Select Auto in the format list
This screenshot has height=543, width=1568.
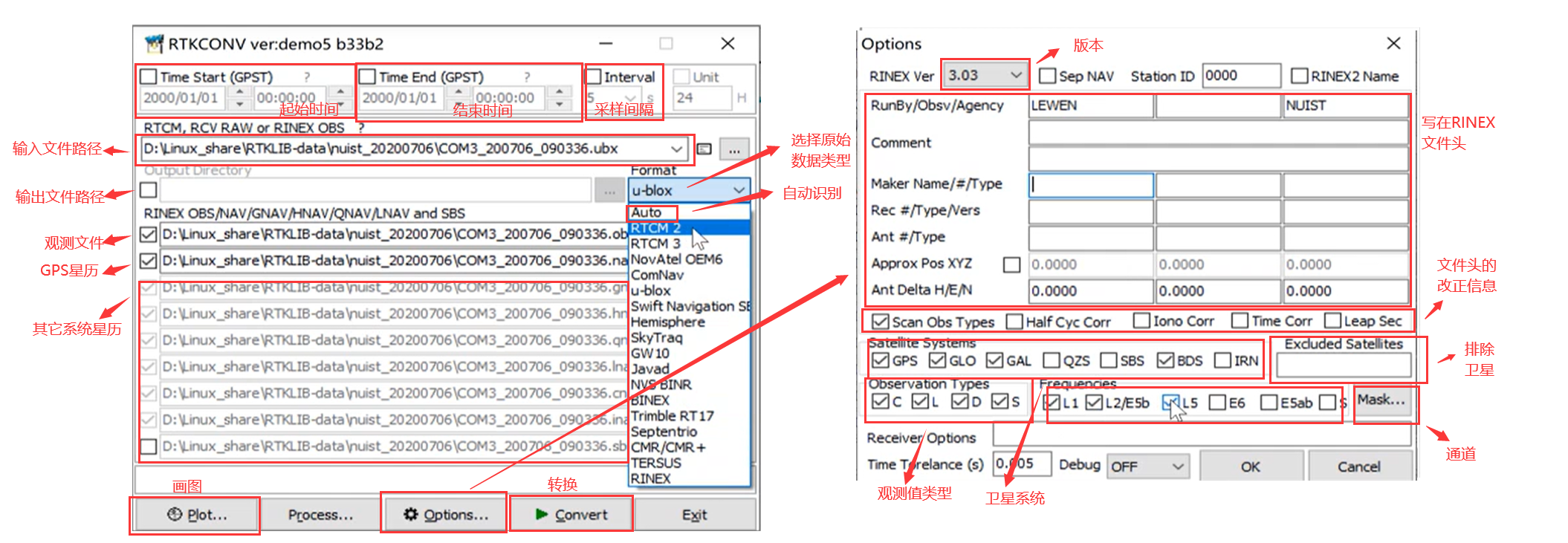[646, 212]
